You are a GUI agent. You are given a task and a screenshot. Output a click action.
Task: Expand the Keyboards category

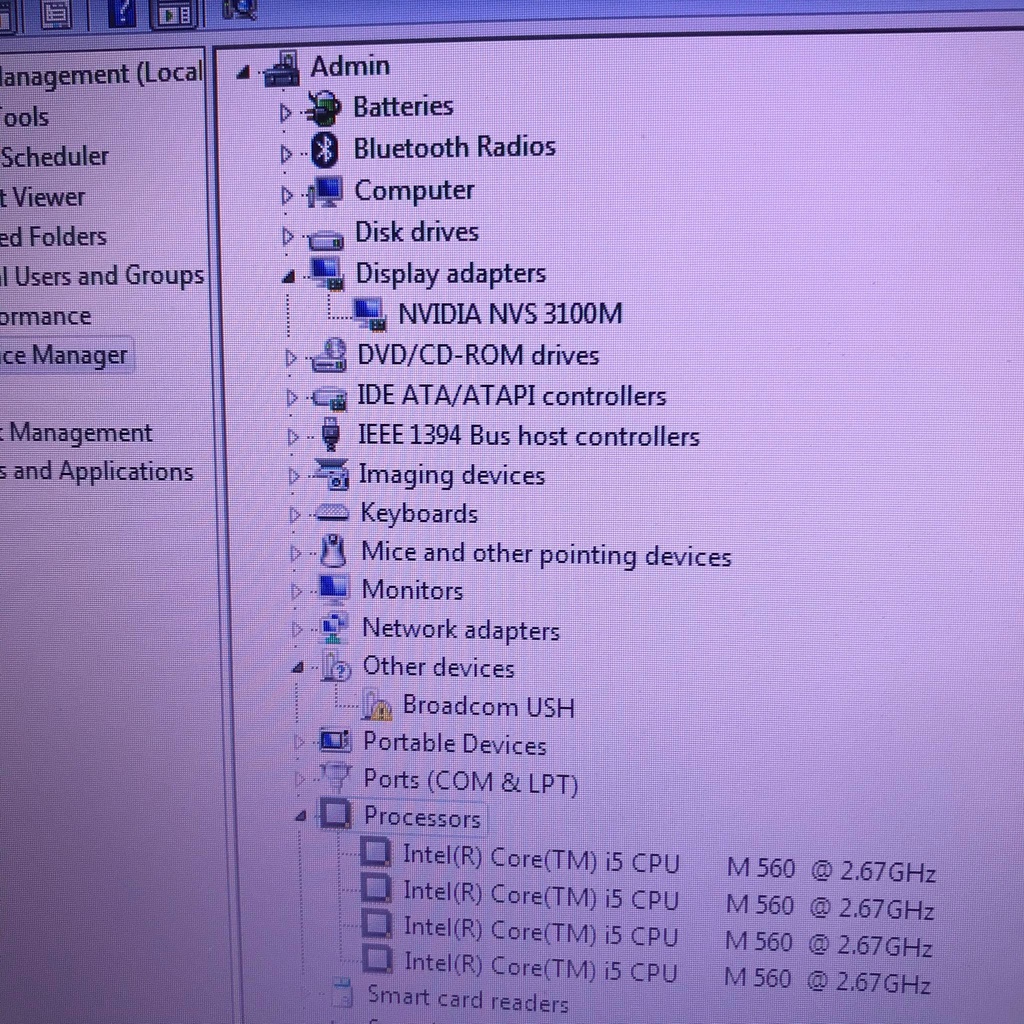coord(294,515)
